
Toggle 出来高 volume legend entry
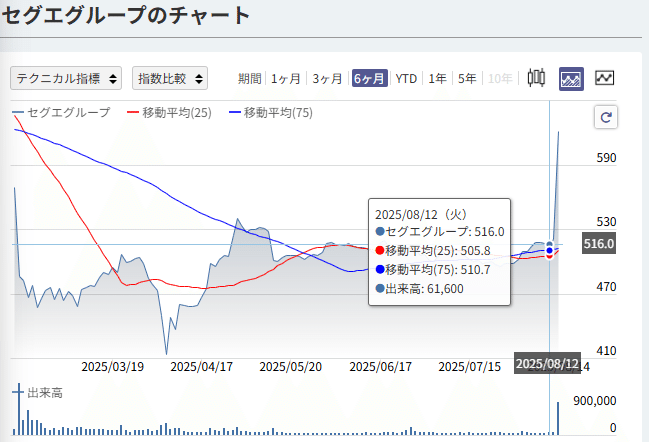[x=38, y=392]
